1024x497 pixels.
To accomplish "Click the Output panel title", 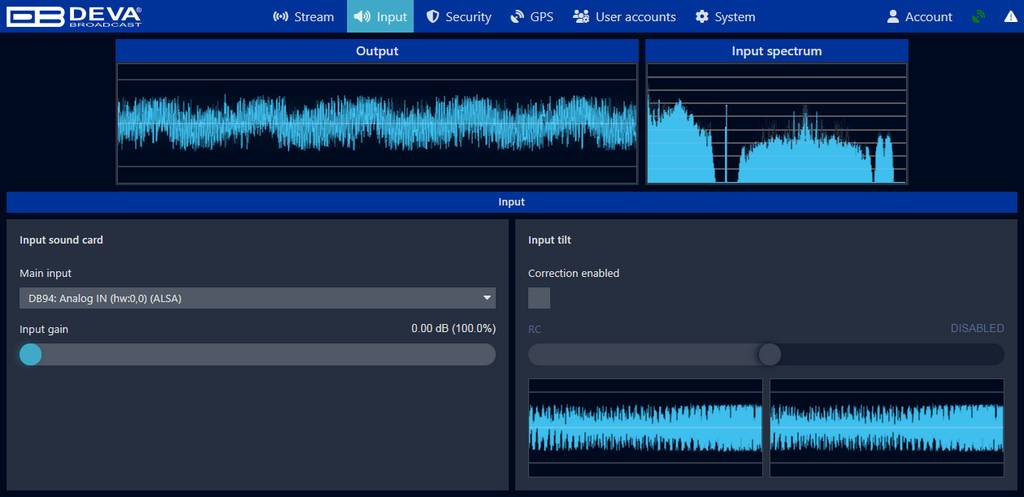I will [377, 51].
